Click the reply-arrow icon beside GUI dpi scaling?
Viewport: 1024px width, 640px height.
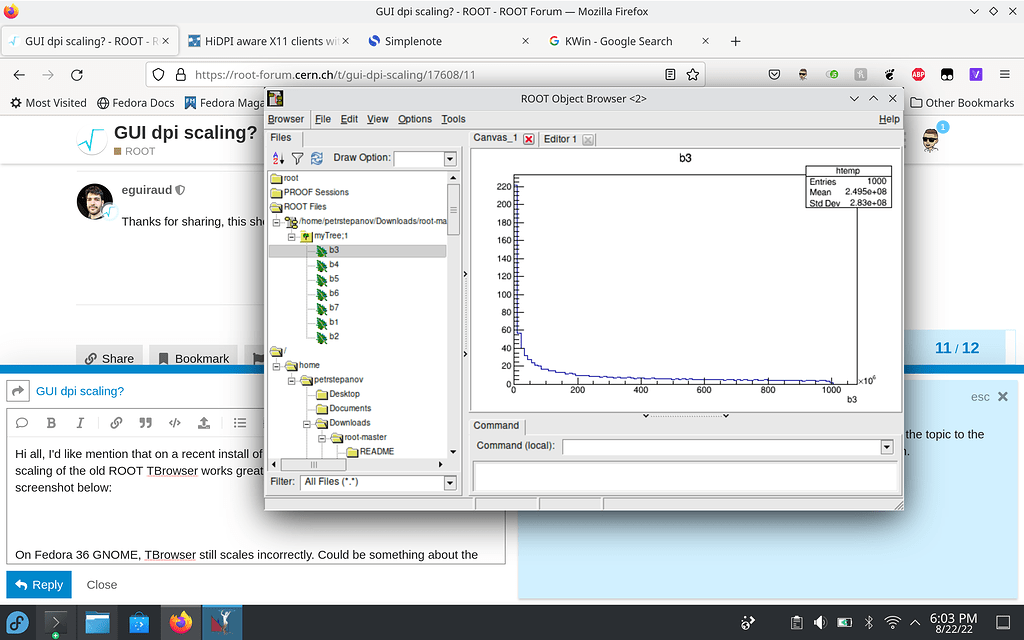[18, 391]
